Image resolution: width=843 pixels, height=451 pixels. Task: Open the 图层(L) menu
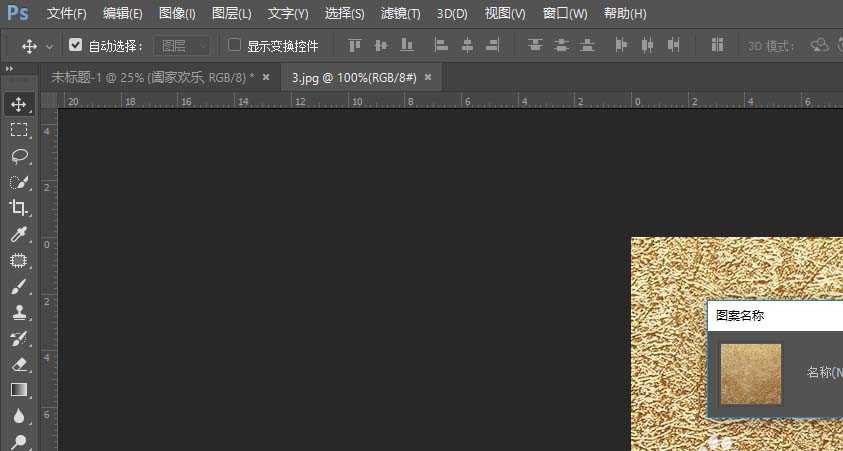232,14
